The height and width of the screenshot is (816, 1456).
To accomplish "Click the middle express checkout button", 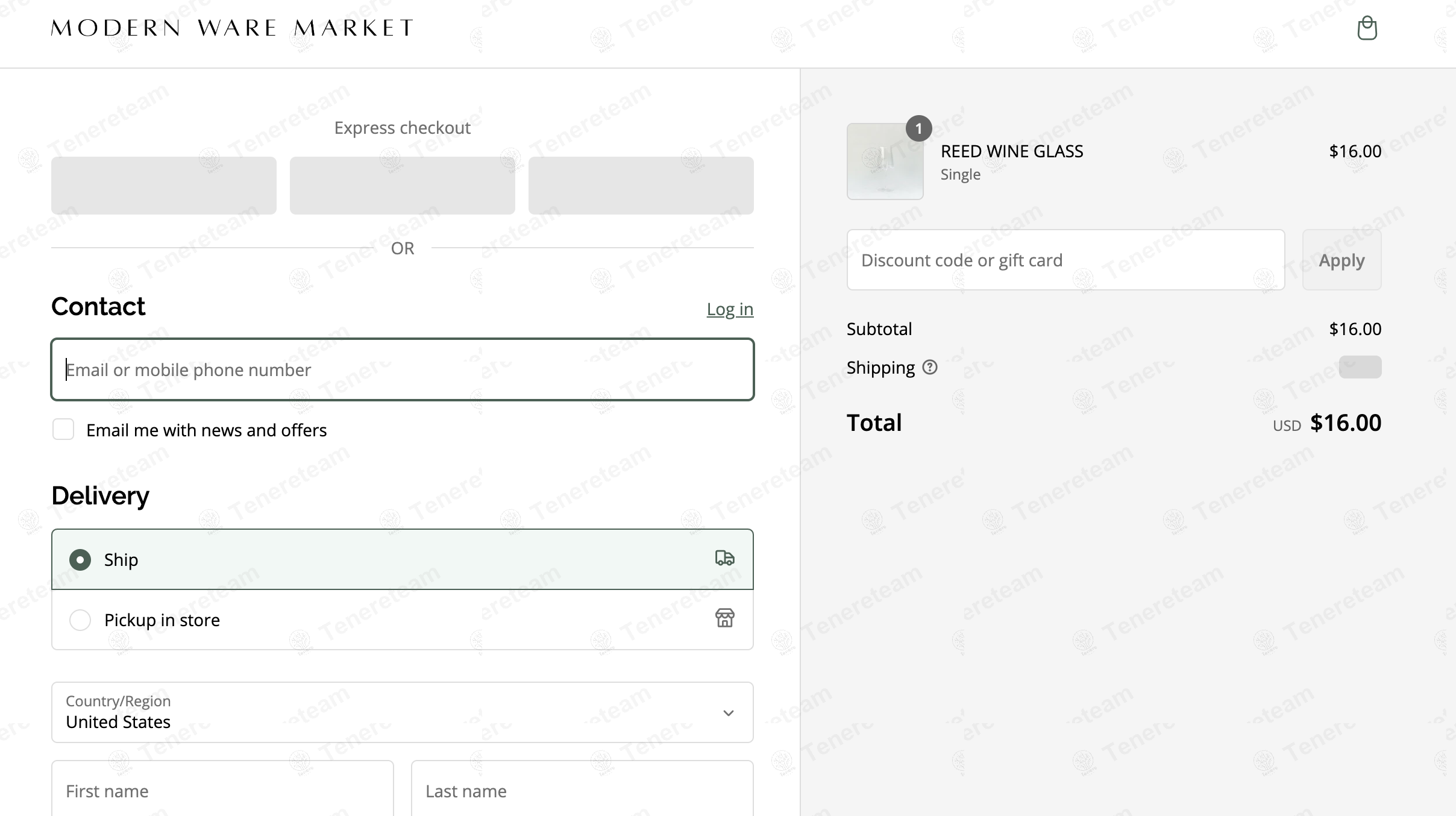I will [x=403, y=186].
